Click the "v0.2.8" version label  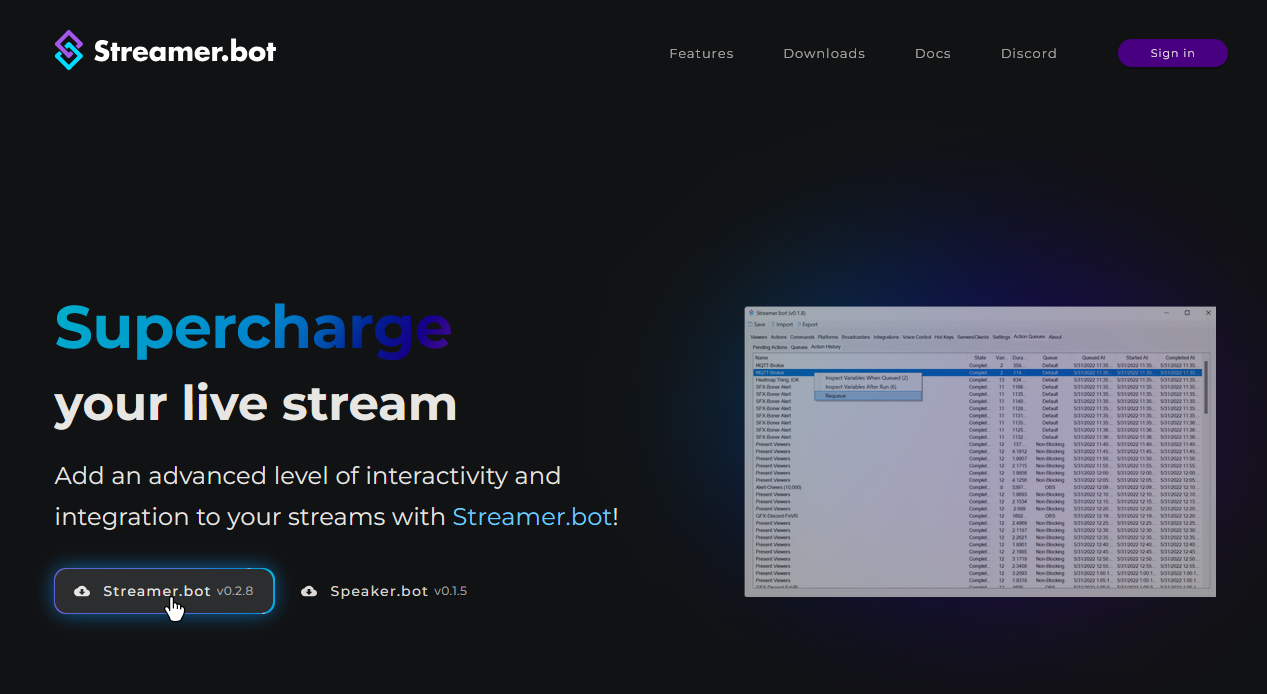tap(235, 591)
